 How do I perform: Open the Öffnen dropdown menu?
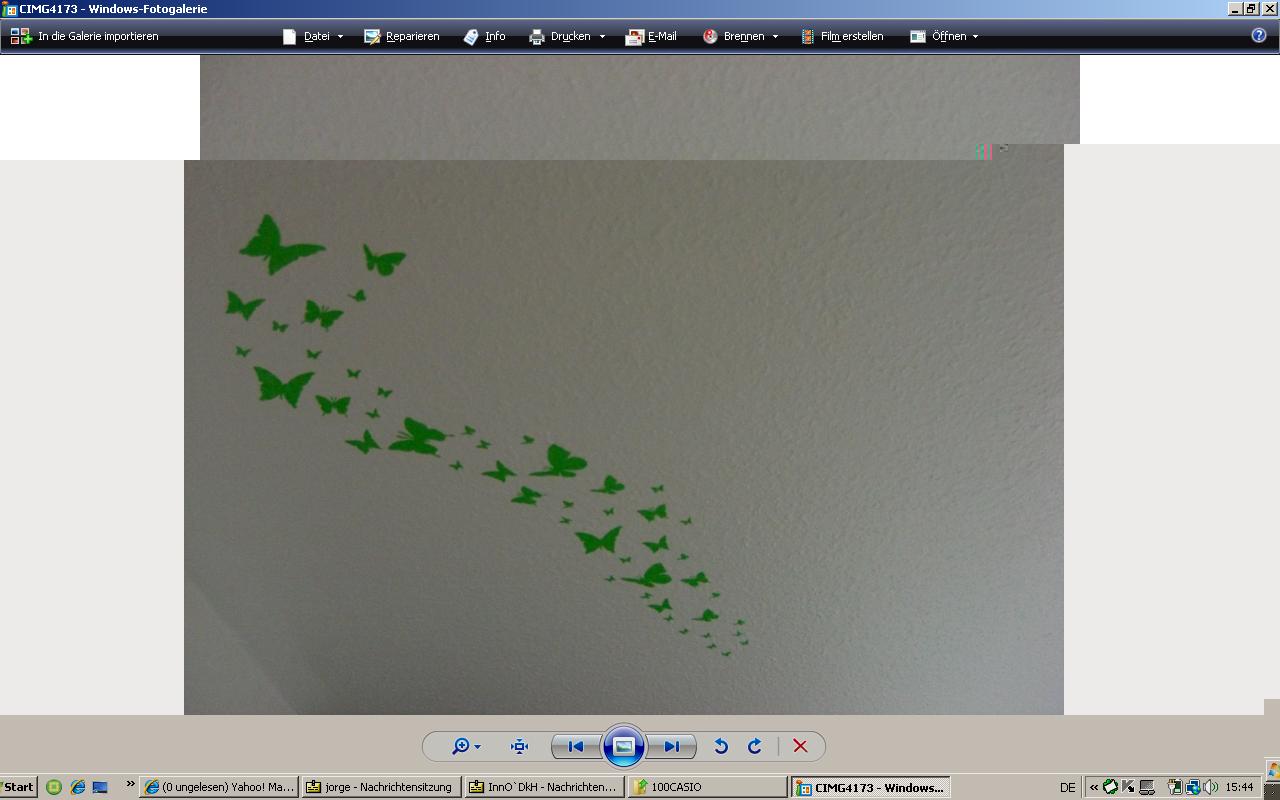coord(944,36)
